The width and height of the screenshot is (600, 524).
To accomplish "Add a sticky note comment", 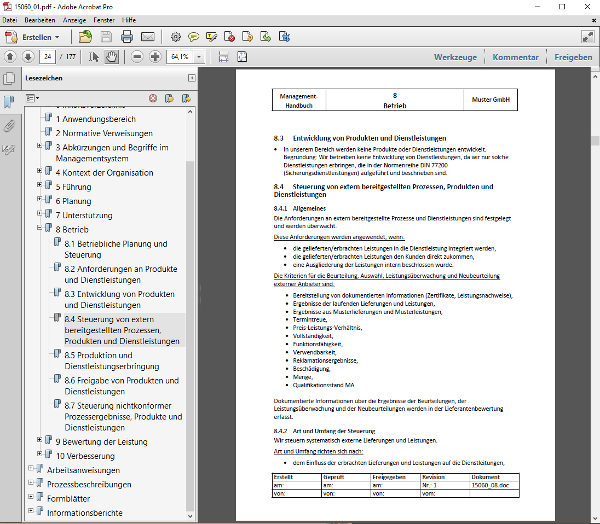I will point(192,36).
